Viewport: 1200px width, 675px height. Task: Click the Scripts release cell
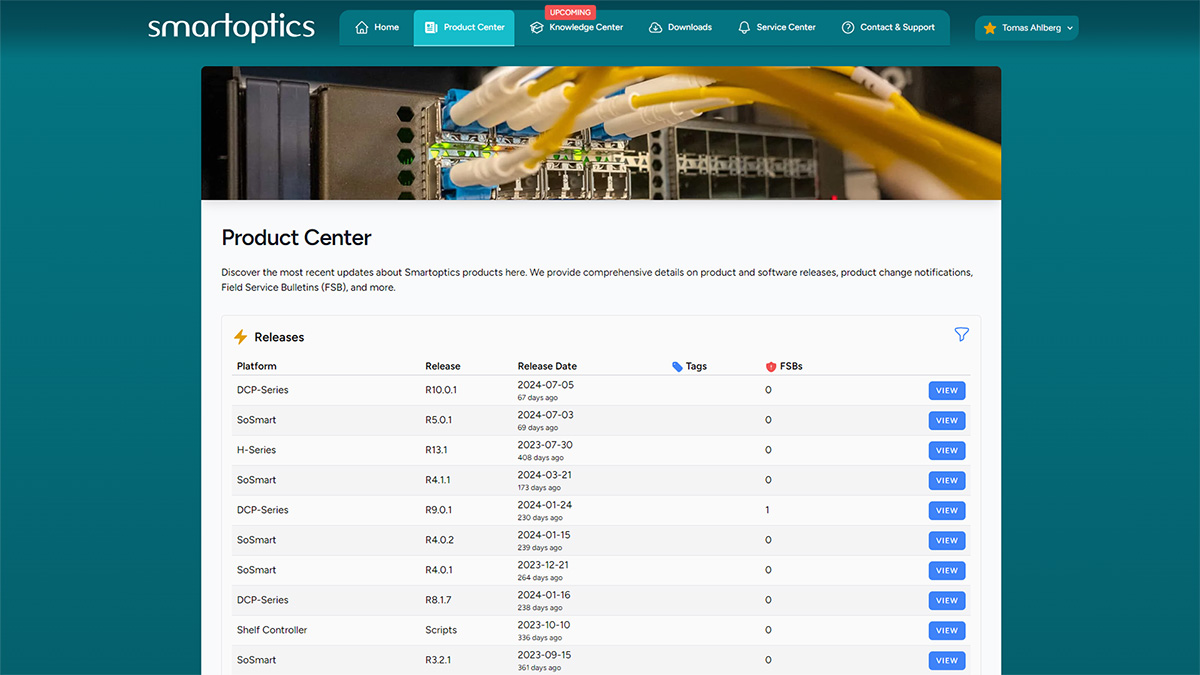(441, 630)
